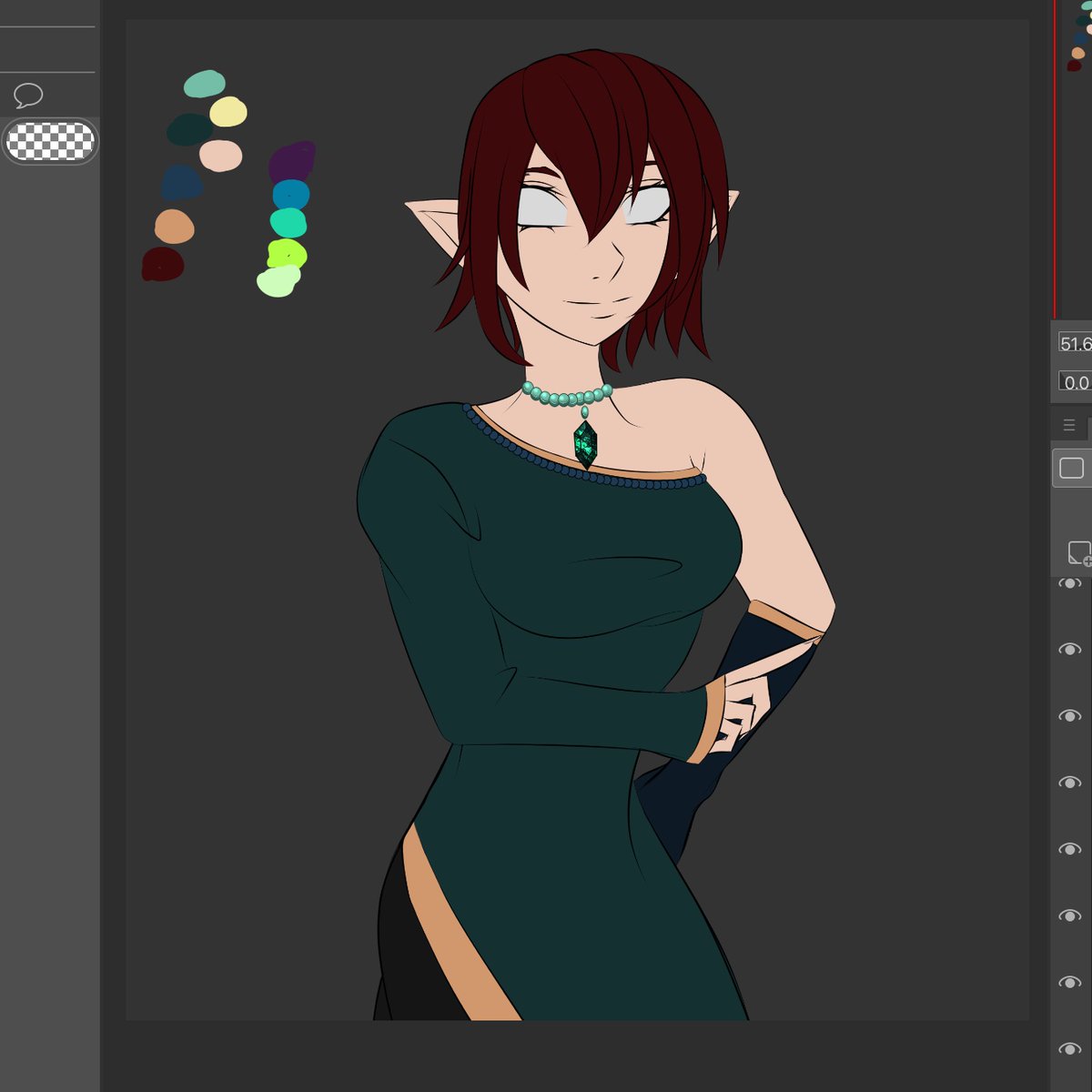Open the layer panel hamburger menu
The height and width of the screenshot is (1092, 1092).
[1069, 425]
